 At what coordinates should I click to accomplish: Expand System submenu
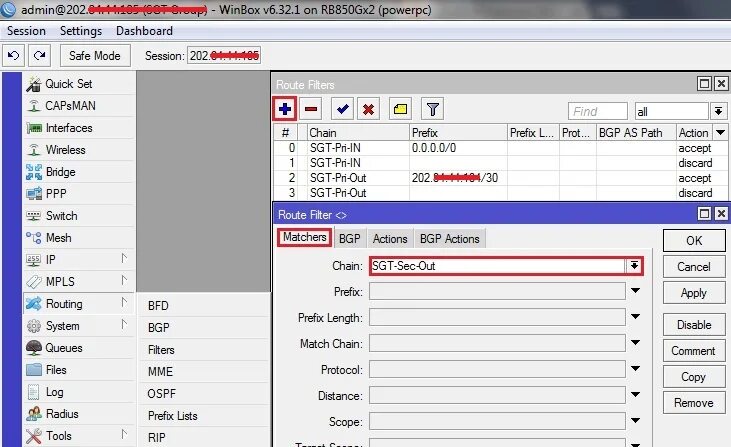coord(79,326)
